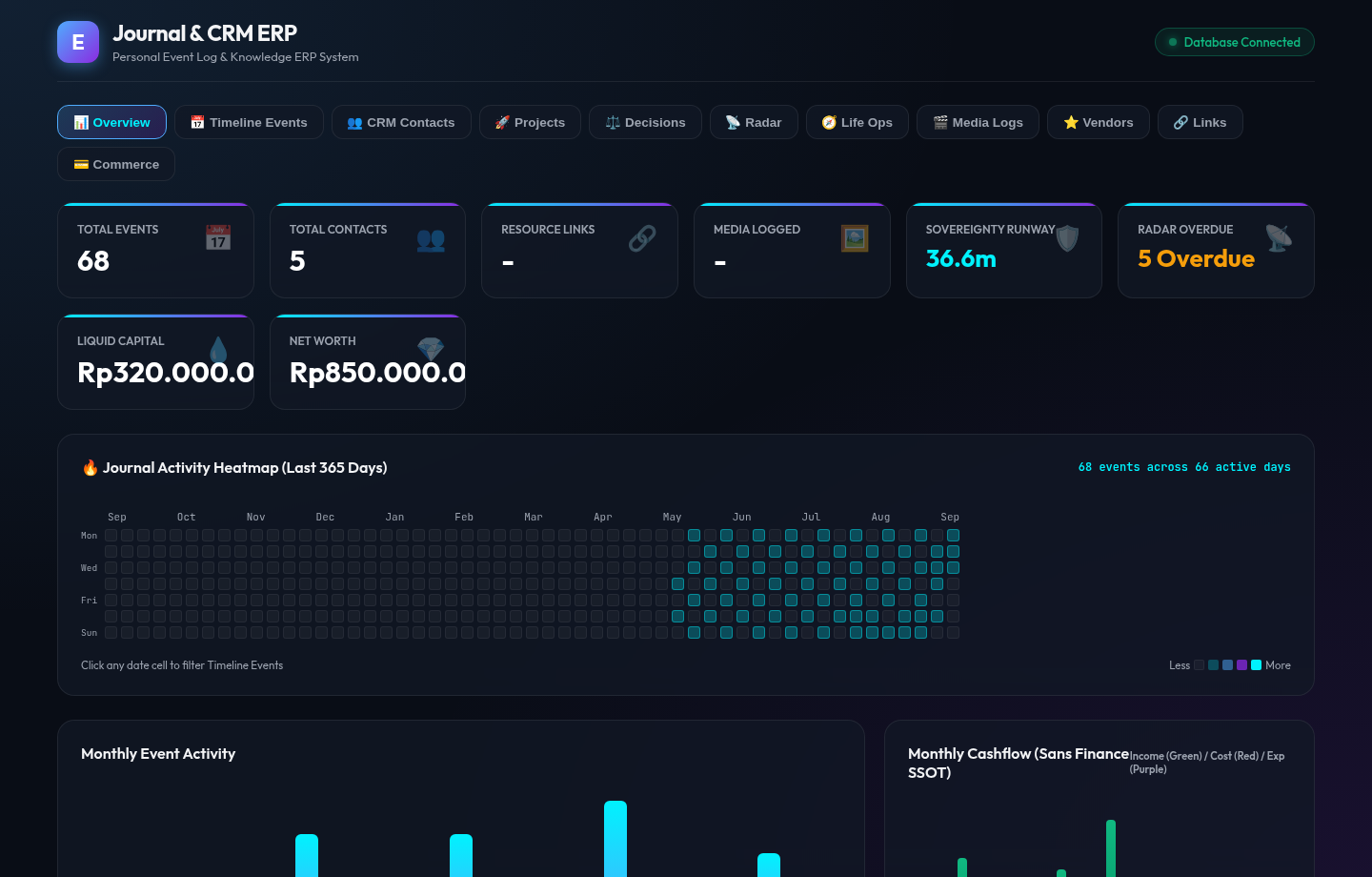Click the chain link icon on Resource Links card
Viewport: 1372px width, 877px height.
(642, 238)
